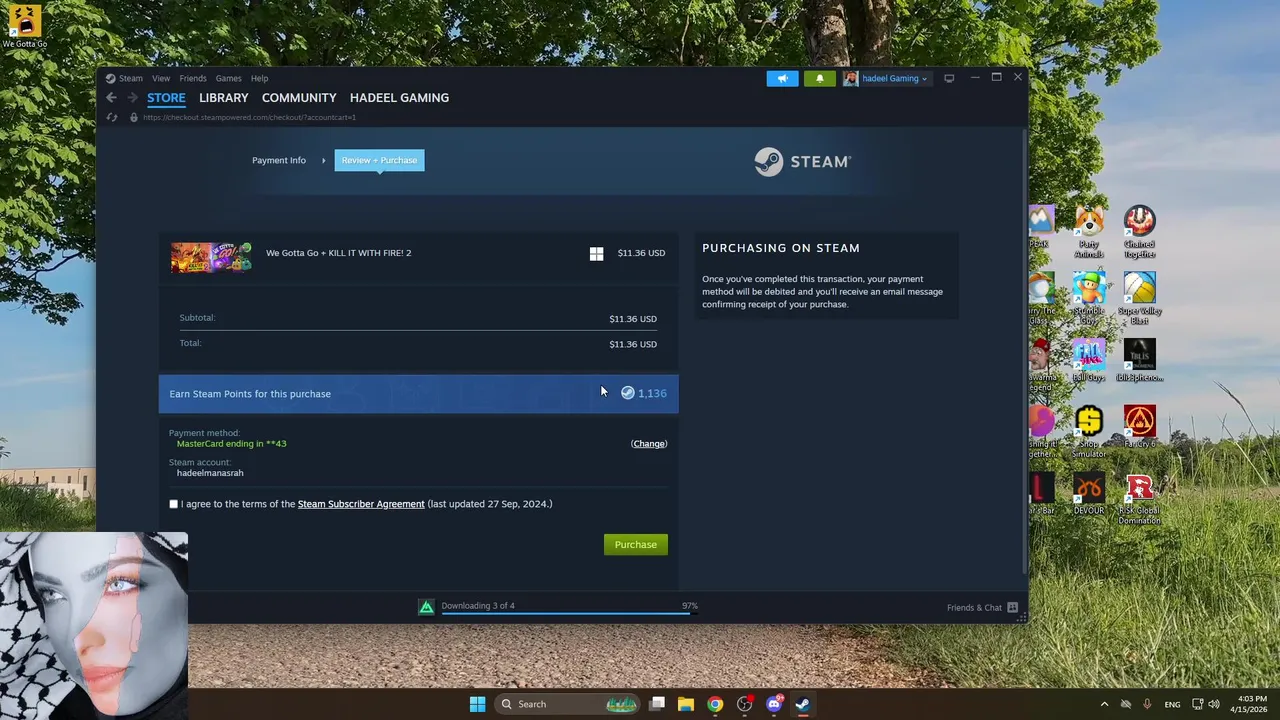The height and width of the screenshot is (720, 1280).
Task: Open the View menu
Action: (161, 78)
